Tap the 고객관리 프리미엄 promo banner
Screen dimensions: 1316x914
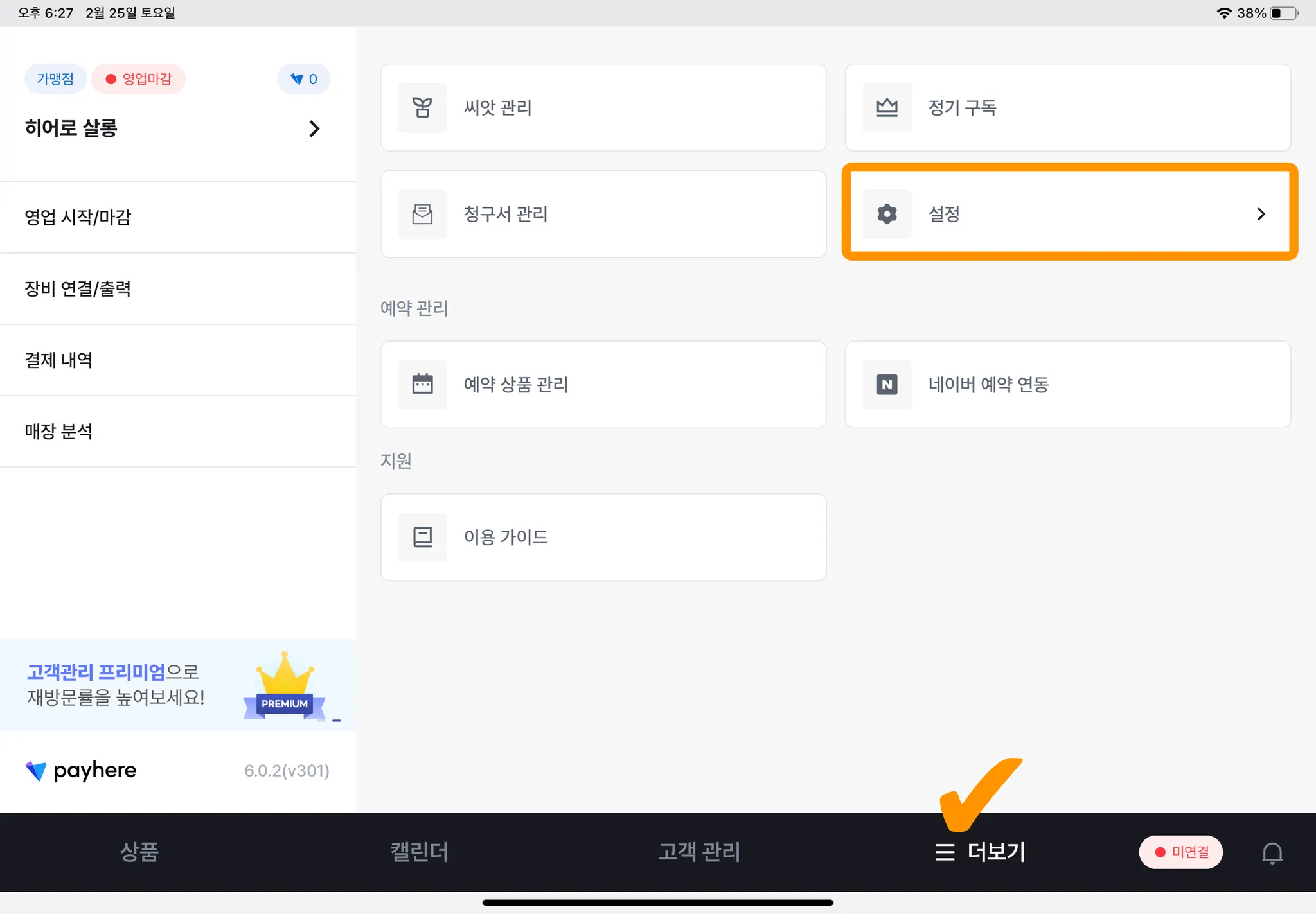coord(177,685)
